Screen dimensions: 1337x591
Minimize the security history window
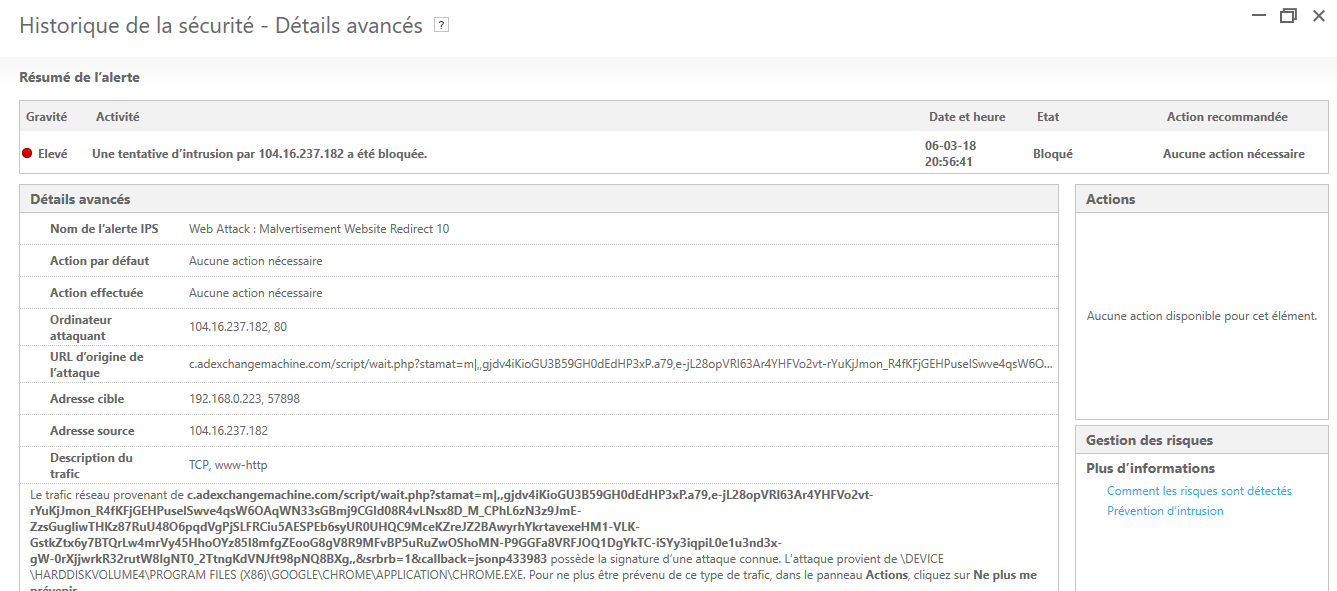pos(1257,16)
